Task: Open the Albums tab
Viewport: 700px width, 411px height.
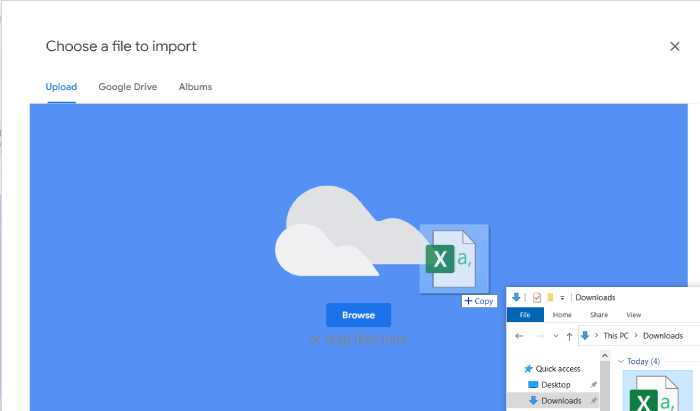Action: coord(195,87)
